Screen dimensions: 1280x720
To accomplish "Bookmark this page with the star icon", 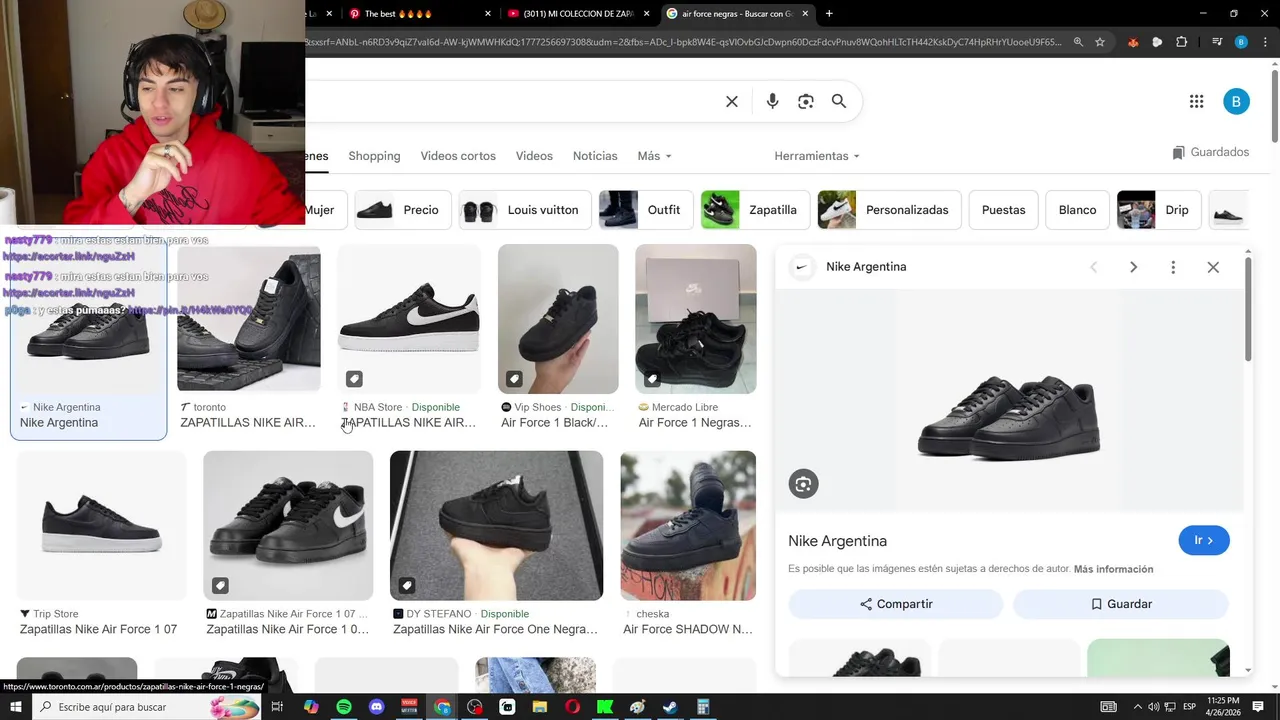I will 1100,42.
